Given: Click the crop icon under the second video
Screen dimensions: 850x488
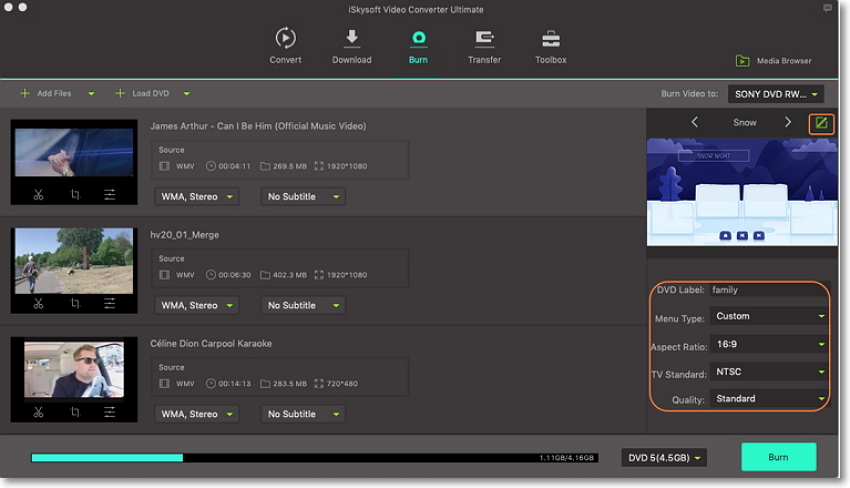Looking at the screenshot, I should coord(75,303).
